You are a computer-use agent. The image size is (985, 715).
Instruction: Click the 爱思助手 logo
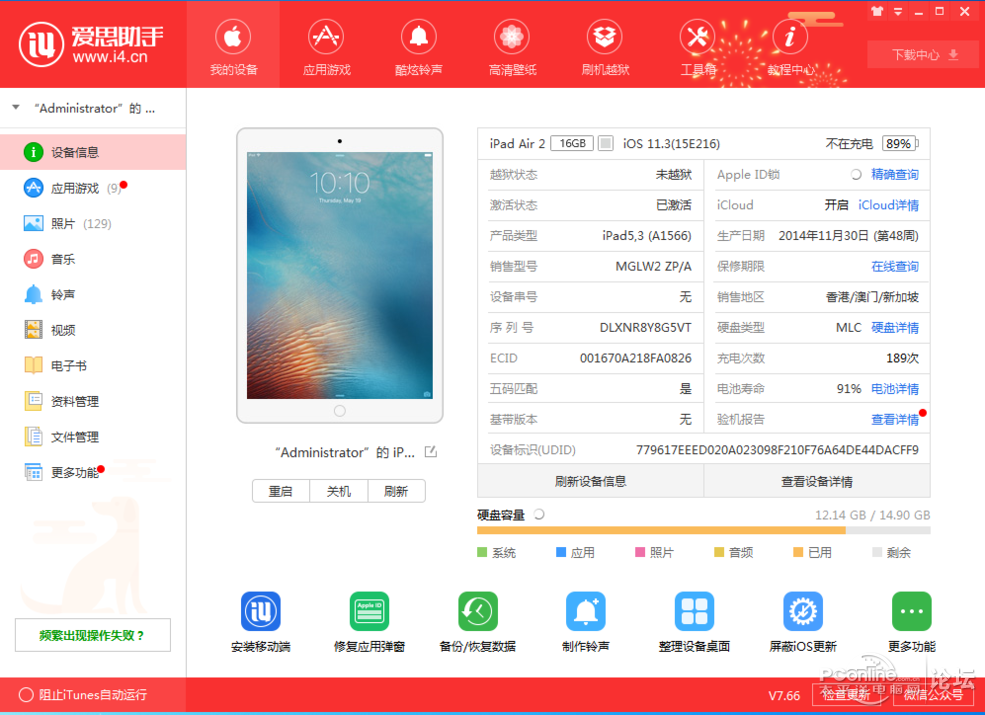[90, 44]
